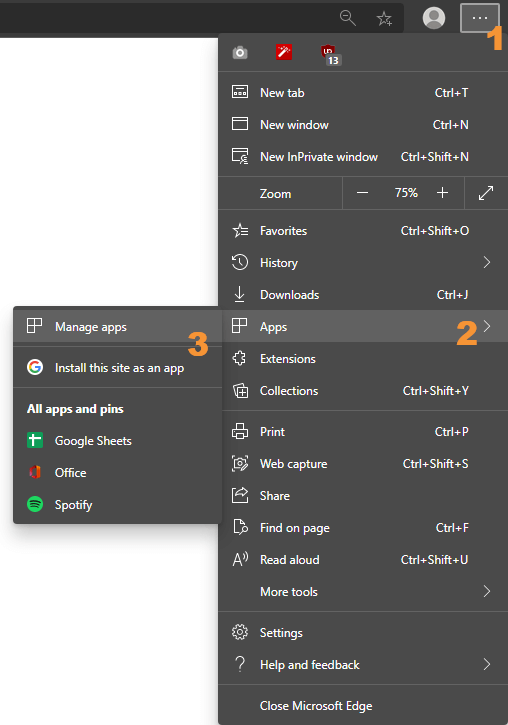The height and width of the screenshot is (725, 508).
Task: Click the zoom magnifier icon in address bar
Action: coord(348,18)
